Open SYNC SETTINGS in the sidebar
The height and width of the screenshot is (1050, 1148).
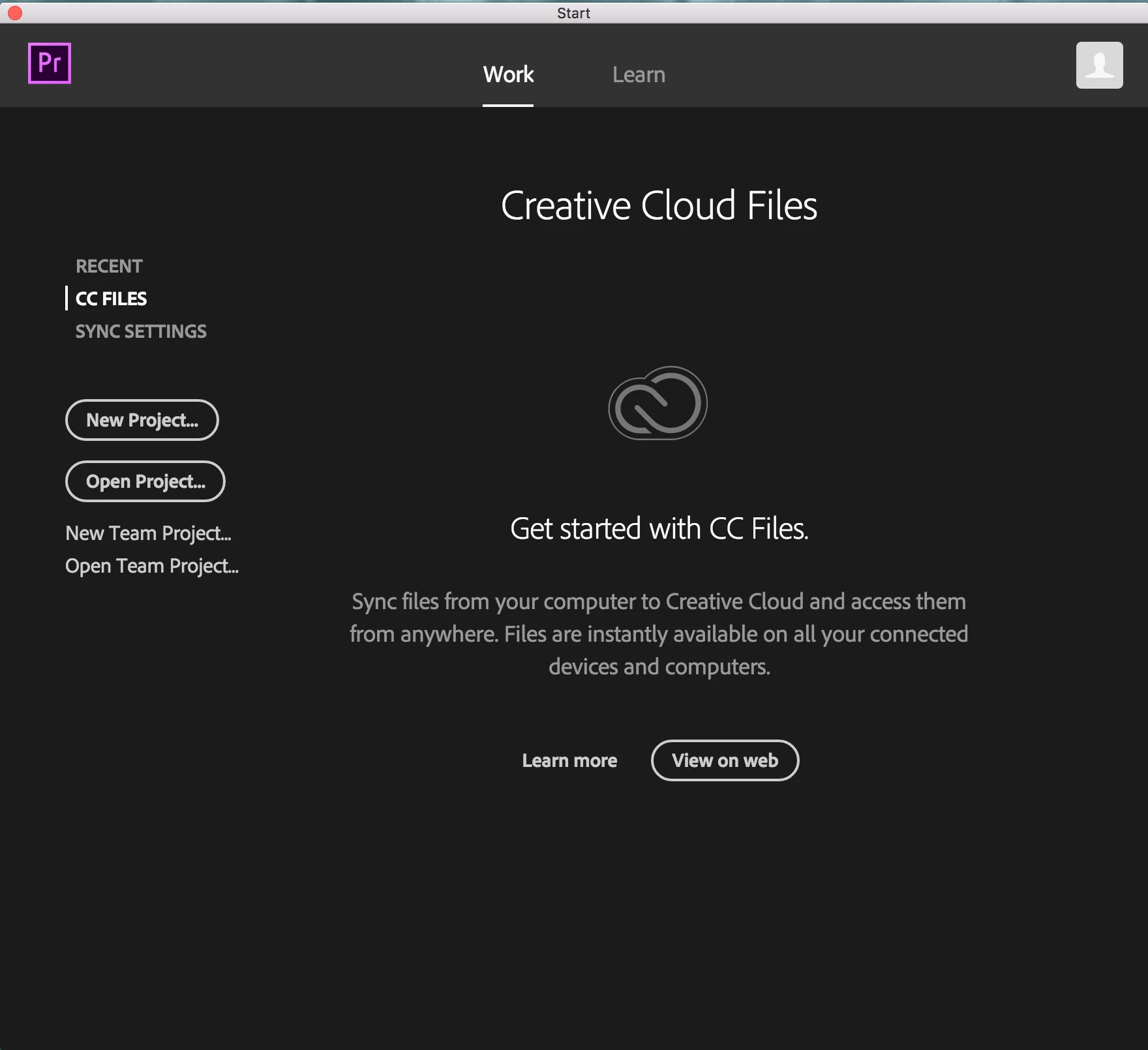(x=141, y=331)
